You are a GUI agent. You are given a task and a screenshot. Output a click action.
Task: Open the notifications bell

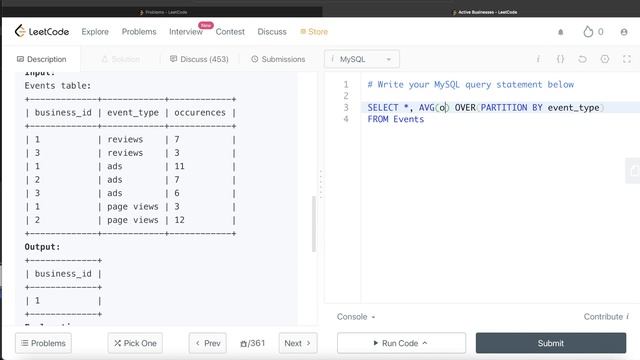560,32
